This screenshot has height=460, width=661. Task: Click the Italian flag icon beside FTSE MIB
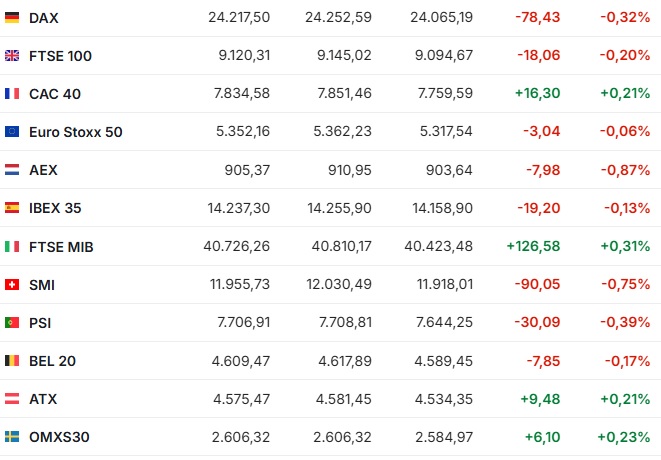click(12, 246)
